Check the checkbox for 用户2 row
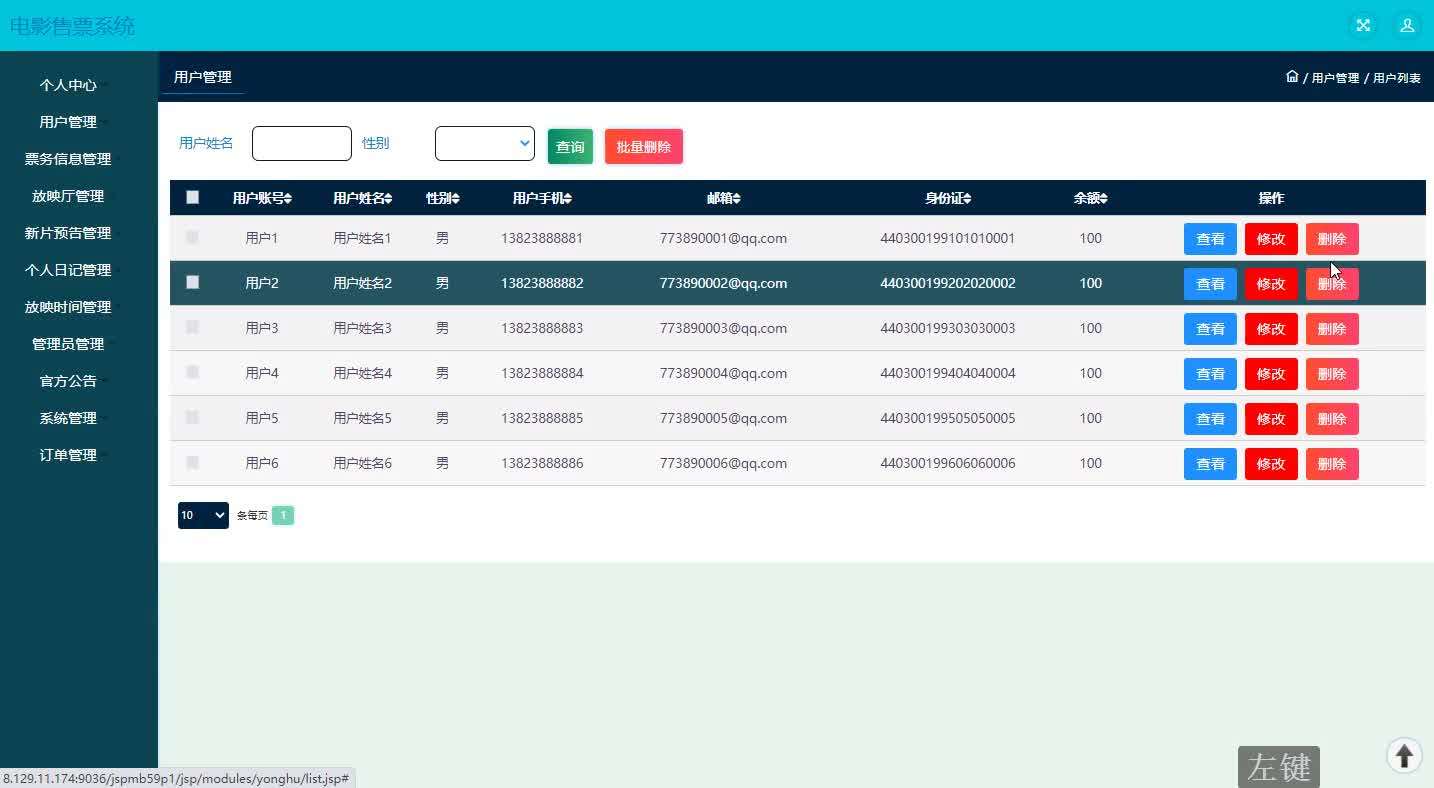Screen dimensions: 1434x788 [193, 283]
